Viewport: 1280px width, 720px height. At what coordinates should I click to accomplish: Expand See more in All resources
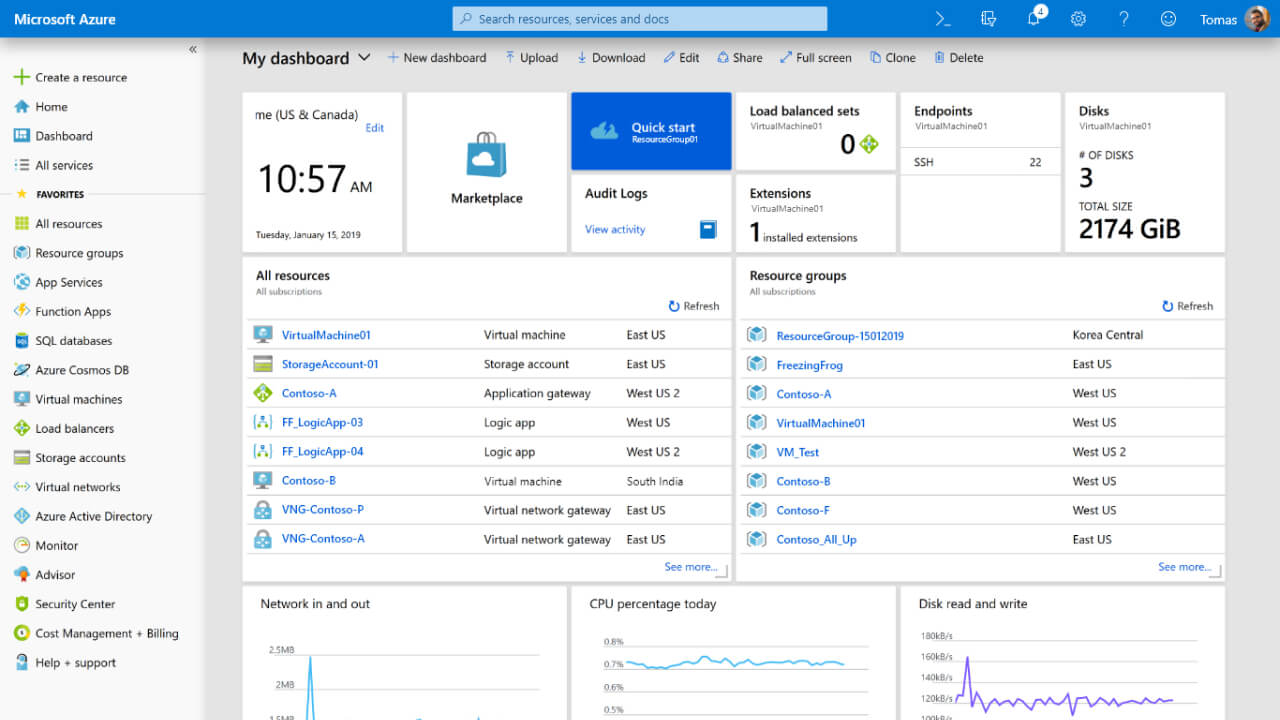click(691, 567)
